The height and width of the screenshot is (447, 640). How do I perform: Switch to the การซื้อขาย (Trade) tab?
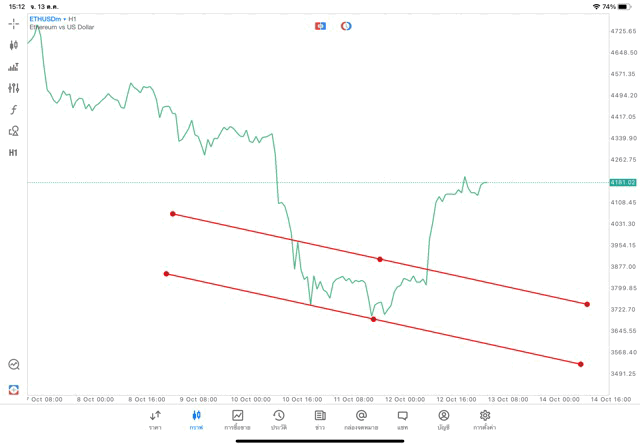(x=237, y=419)
